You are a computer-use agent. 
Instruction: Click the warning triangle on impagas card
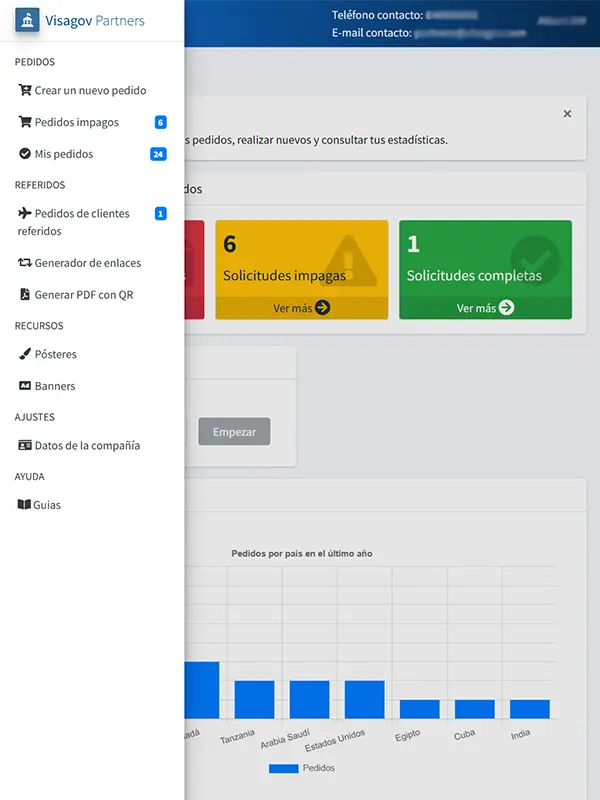click(349, 261)
